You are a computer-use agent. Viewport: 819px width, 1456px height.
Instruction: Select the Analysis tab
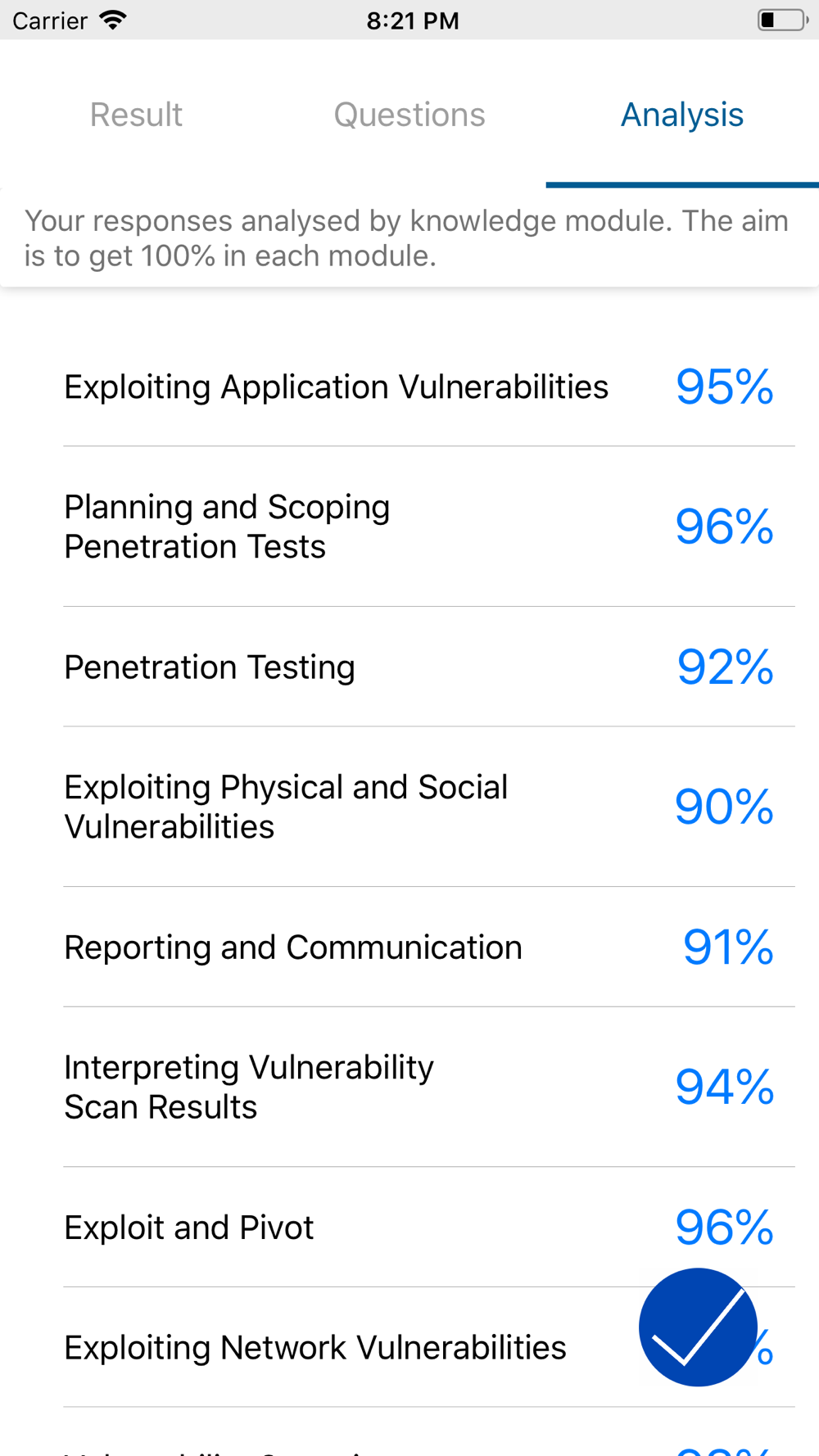pyautogui.click(x=682, y=115)
